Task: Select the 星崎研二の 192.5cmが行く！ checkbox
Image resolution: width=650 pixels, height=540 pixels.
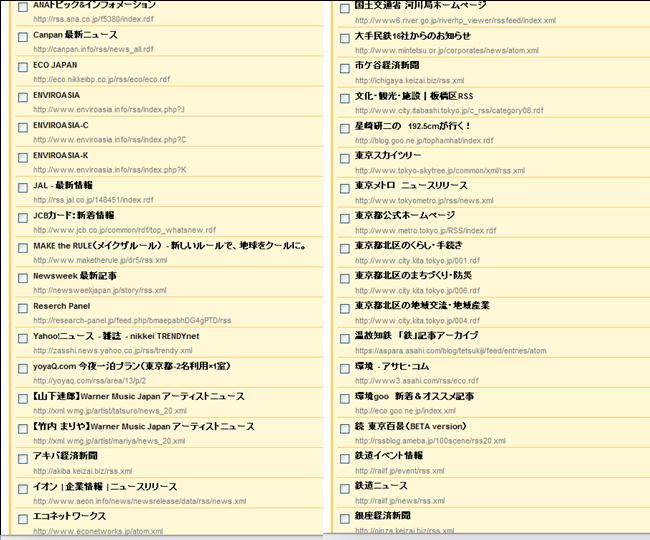Action: pos(345,128)
